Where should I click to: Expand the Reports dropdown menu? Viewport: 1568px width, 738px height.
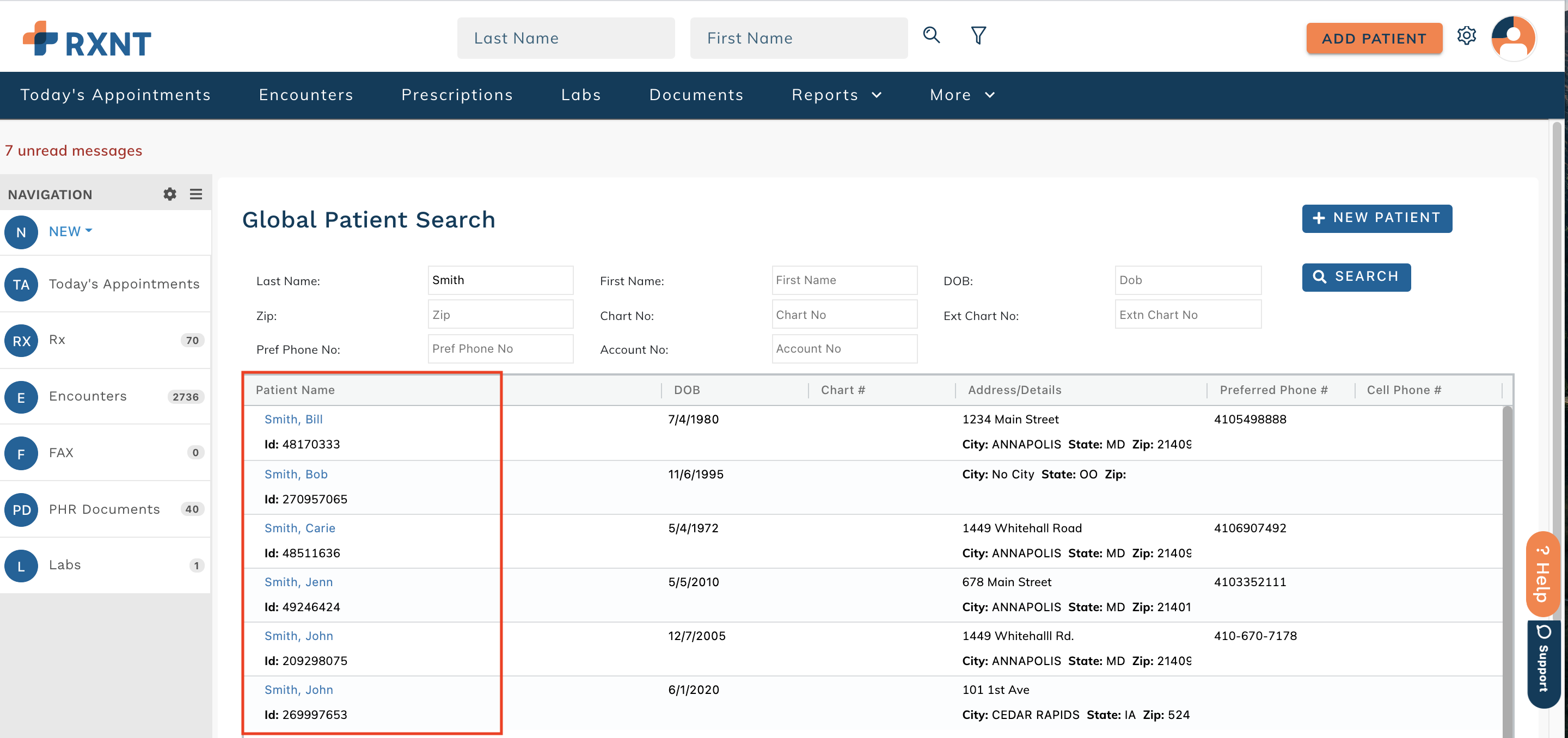836,95
